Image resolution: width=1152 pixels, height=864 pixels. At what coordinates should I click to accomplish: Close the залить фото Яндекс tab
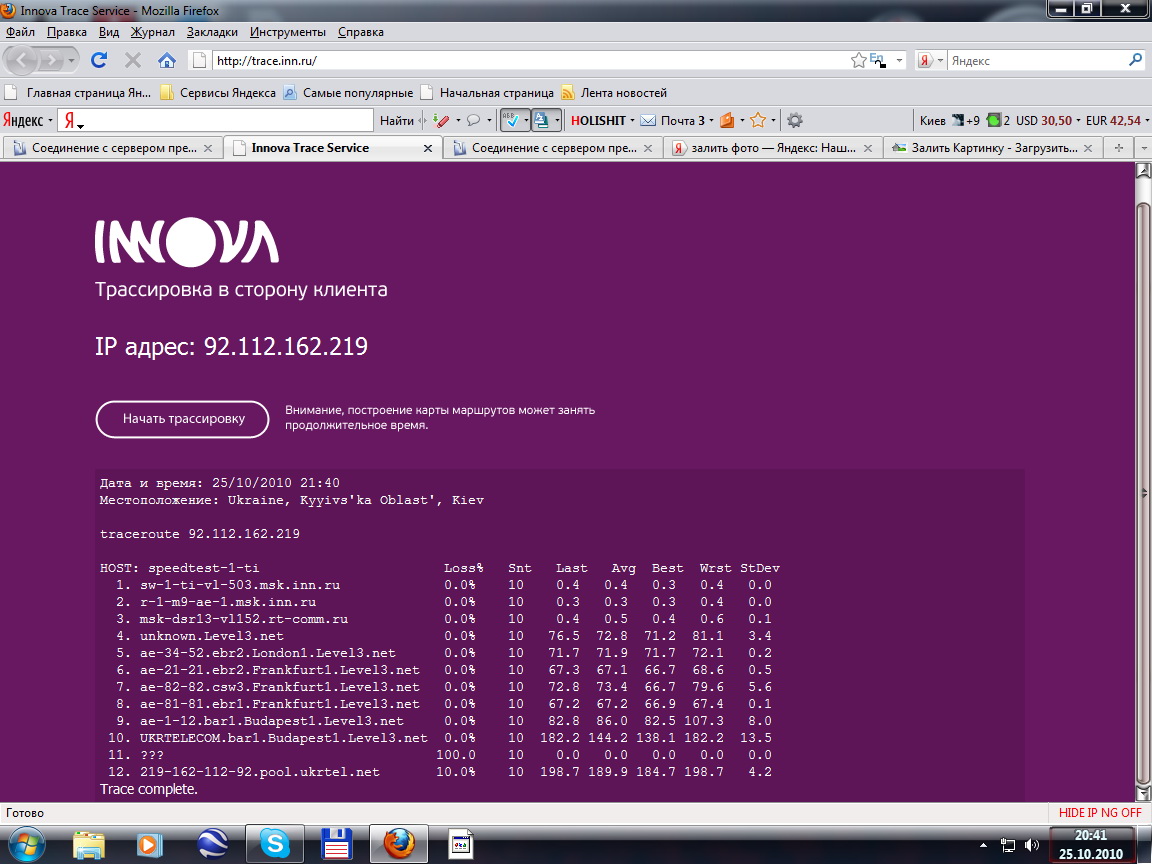coord(868,148)
